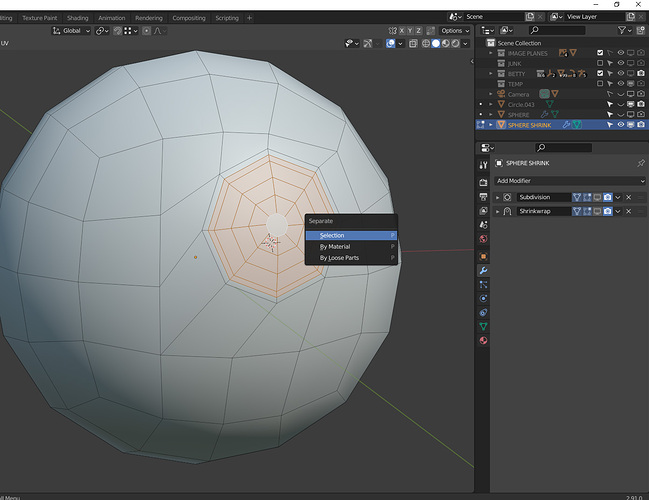Enable the JUNK collection checkbox

pos(600,63)
